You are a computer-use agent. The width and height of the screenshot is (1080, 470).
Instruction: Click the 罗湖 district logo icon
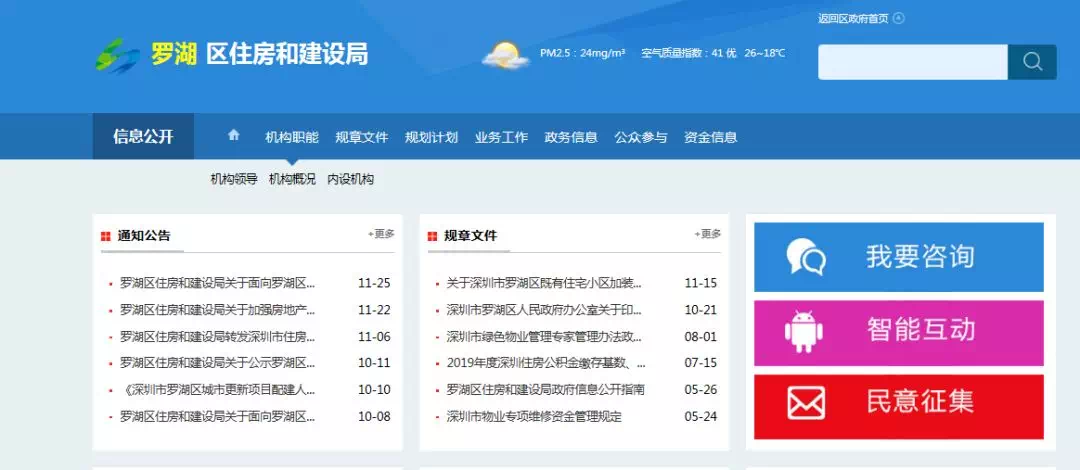coord(118,55)
